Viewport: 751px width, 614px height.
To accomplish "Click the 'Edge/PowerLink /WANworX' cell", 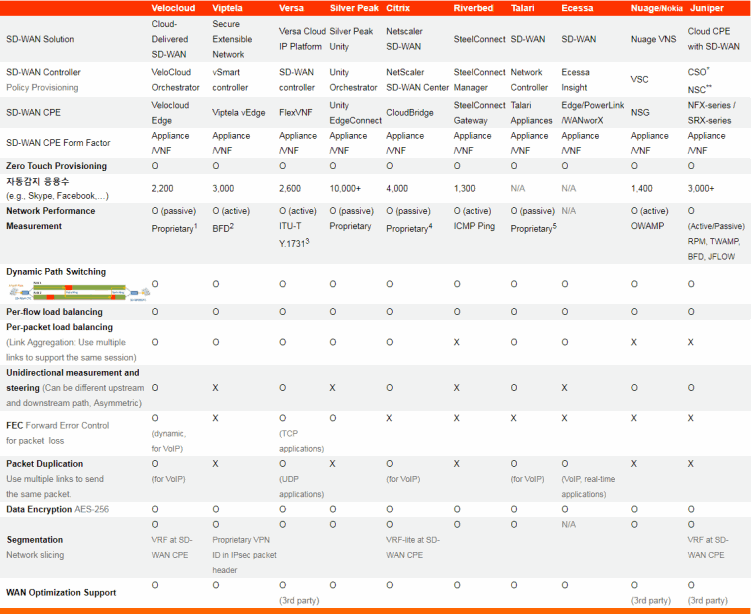I will pyautogui.click(x=593, y=113).
